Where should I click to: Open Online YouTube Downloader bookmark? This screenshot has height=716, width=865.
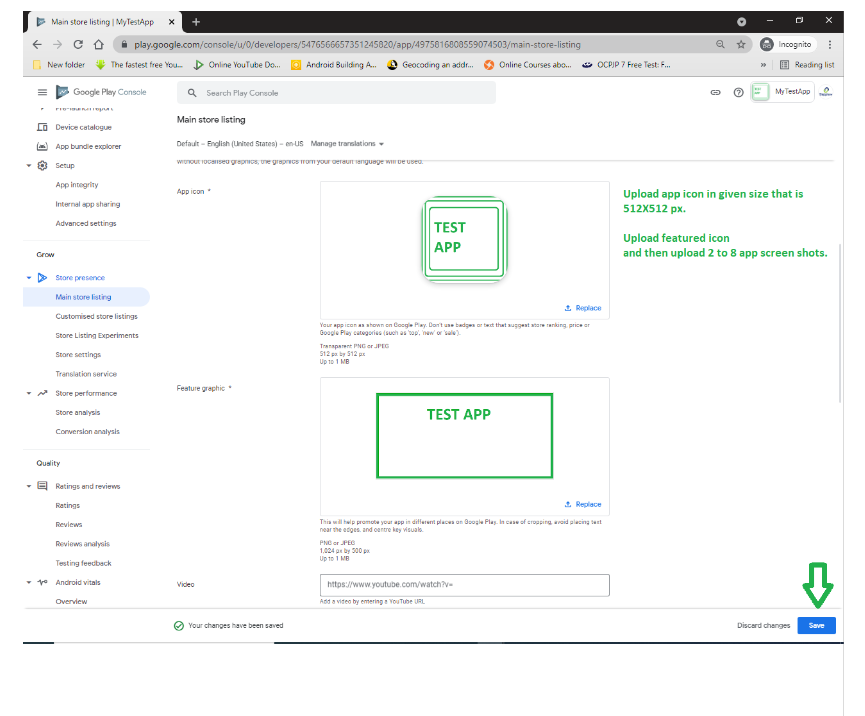237,65
